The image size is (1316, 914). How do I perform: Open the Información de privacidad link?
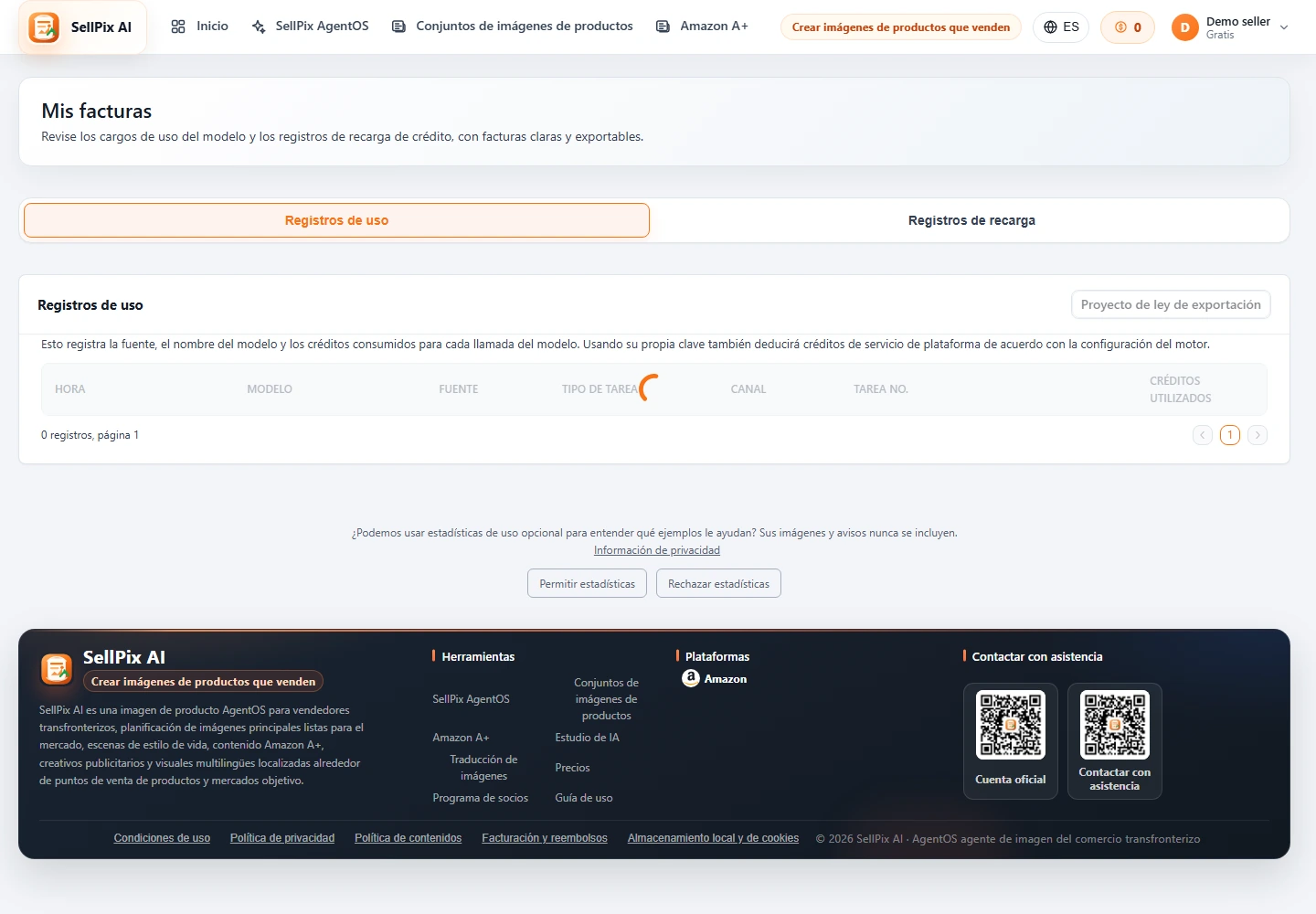click(657, 550)
